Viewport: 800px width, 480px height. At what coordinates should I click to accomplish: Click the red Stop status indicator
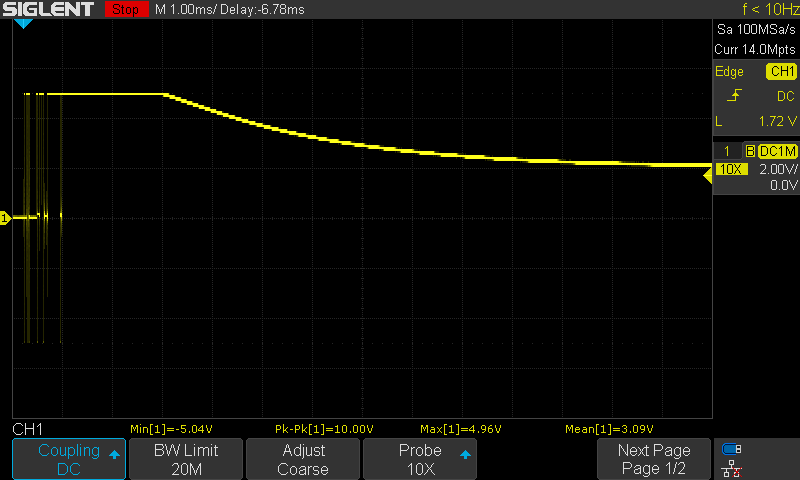[126, 9]
